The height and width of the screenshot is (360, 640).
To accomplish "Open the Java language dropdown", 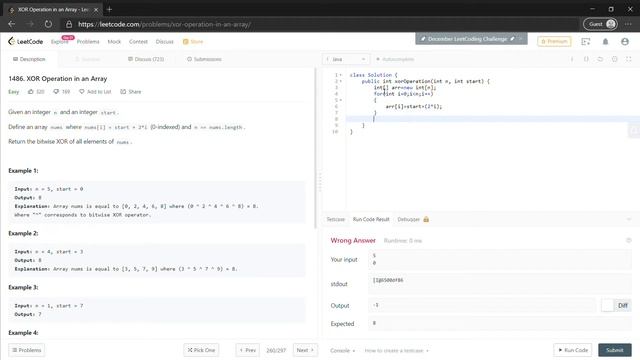I will pyautogui.click(x=346, y=59).
